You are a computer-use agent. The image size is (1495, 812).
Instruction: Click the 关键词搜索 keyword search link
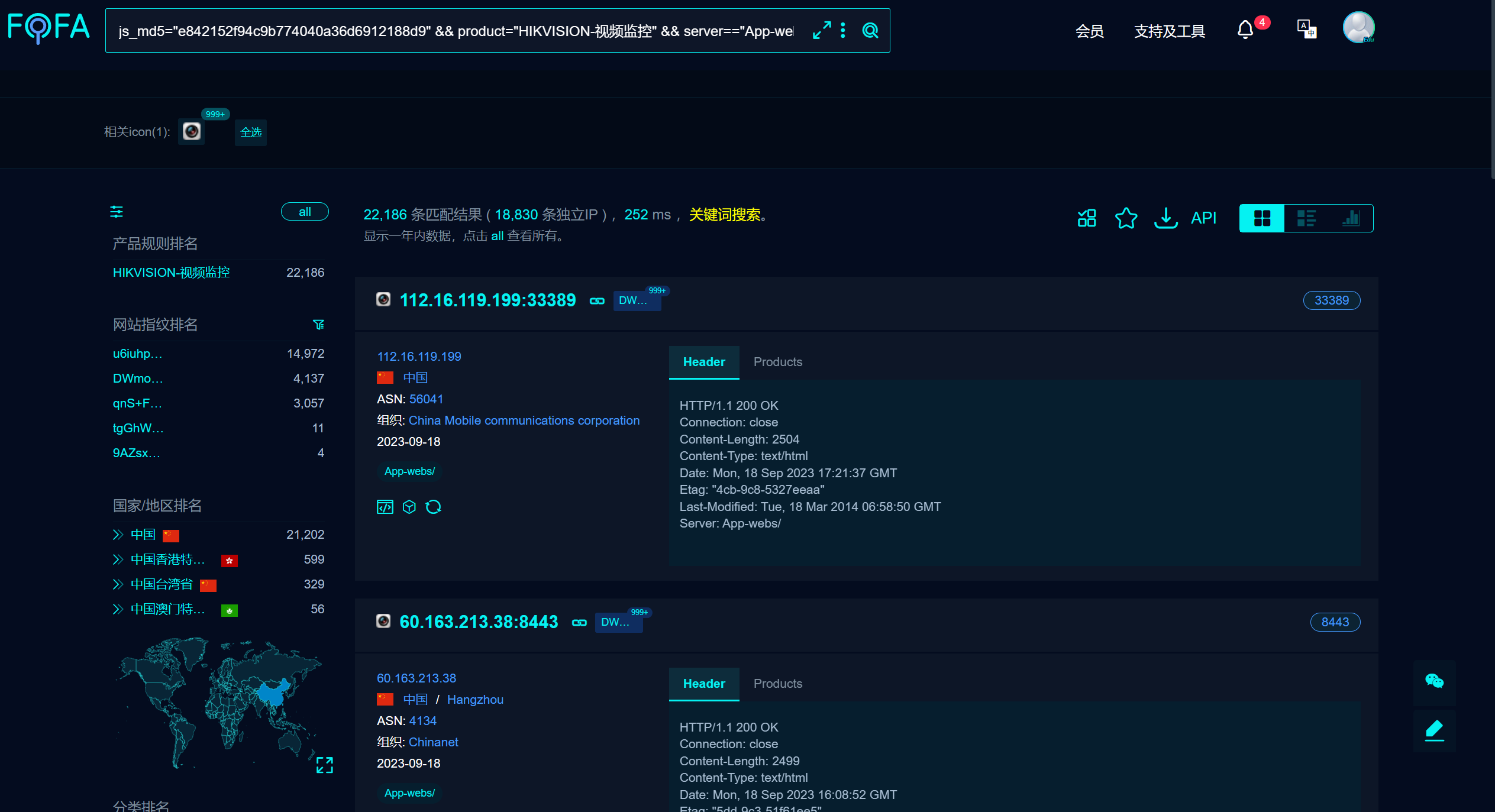tap(725, 215)
